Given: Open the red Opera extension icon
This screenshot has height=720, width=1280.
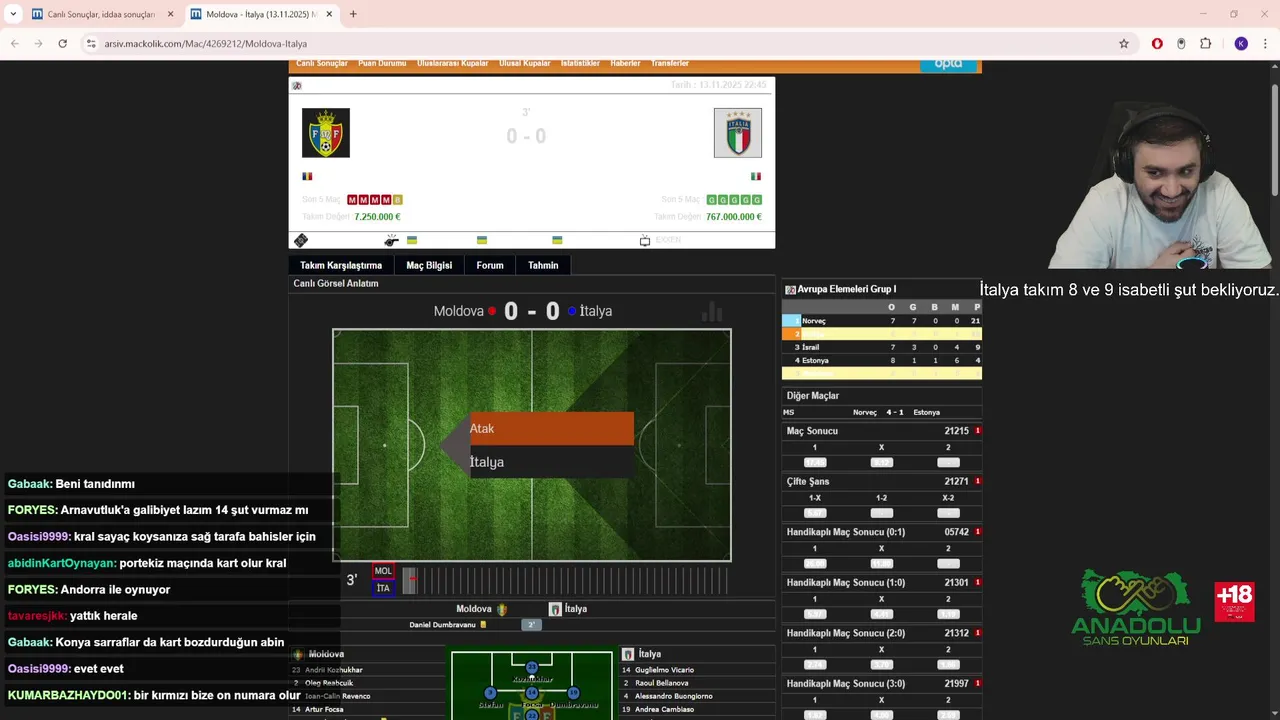Looking at the screenshot, I should coord(1157,44).
